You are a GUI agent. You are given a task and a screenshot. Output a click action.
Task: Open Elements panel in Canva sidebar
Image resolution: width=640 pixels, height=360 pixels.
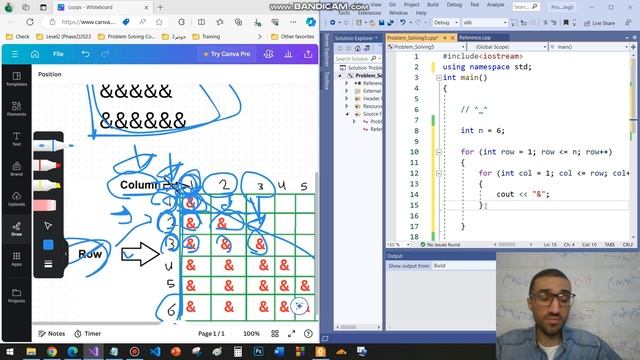[16, 109]
